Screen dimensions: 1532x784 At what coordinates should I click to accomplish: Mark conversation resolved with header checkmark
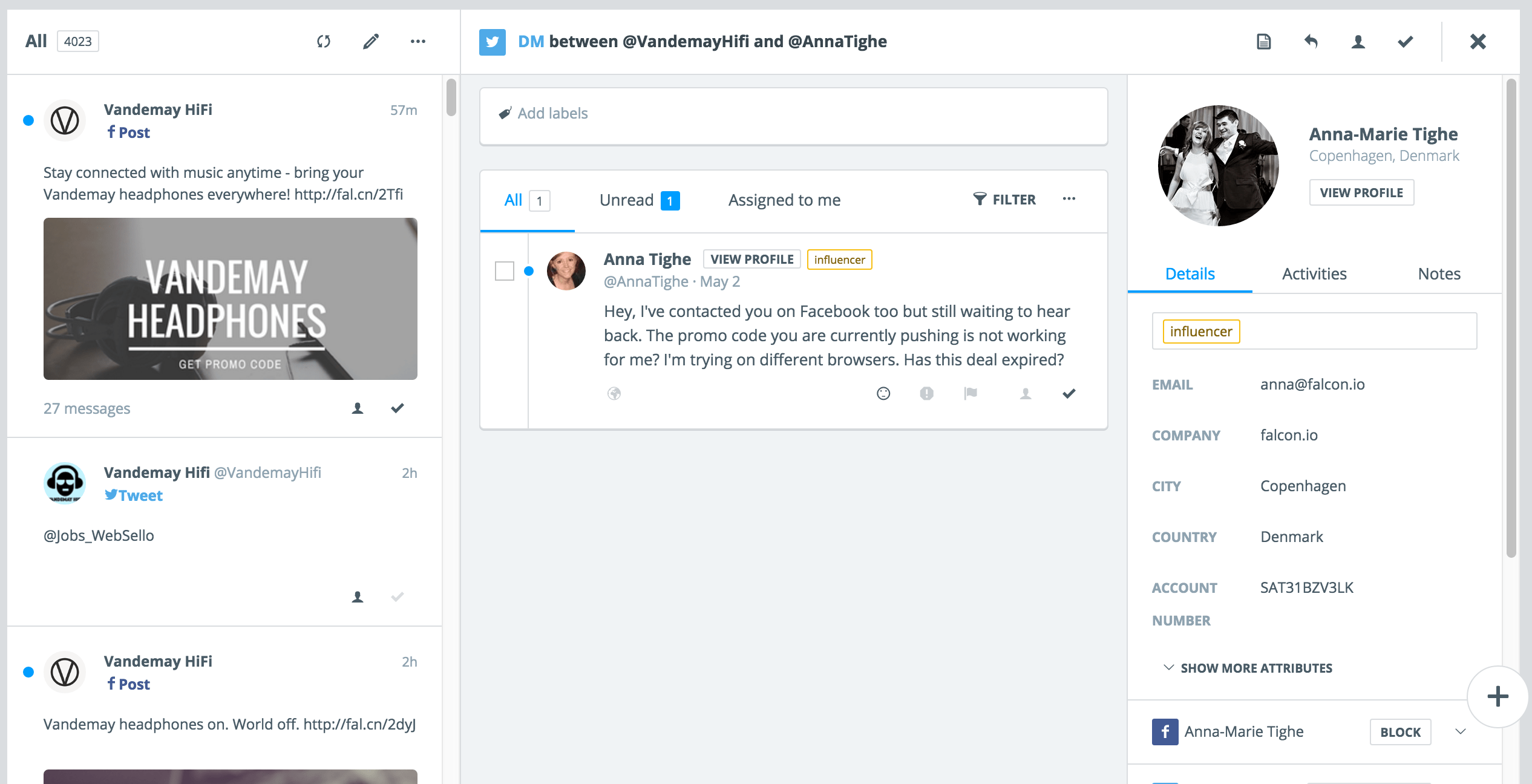coord(1406,42)
